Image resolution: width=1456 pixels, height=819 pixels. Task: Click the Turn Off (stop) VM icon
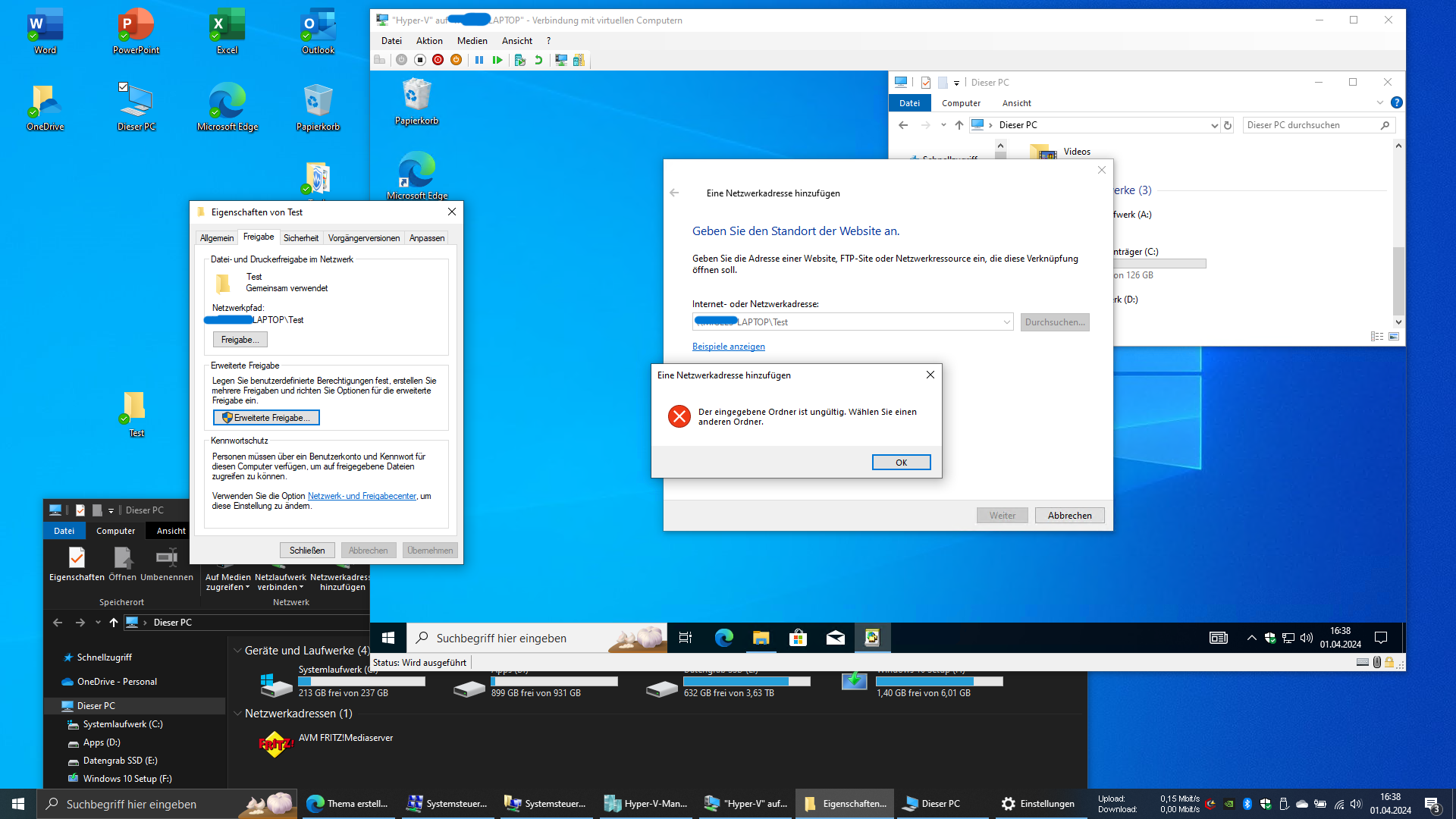click(x=419, y=60)
